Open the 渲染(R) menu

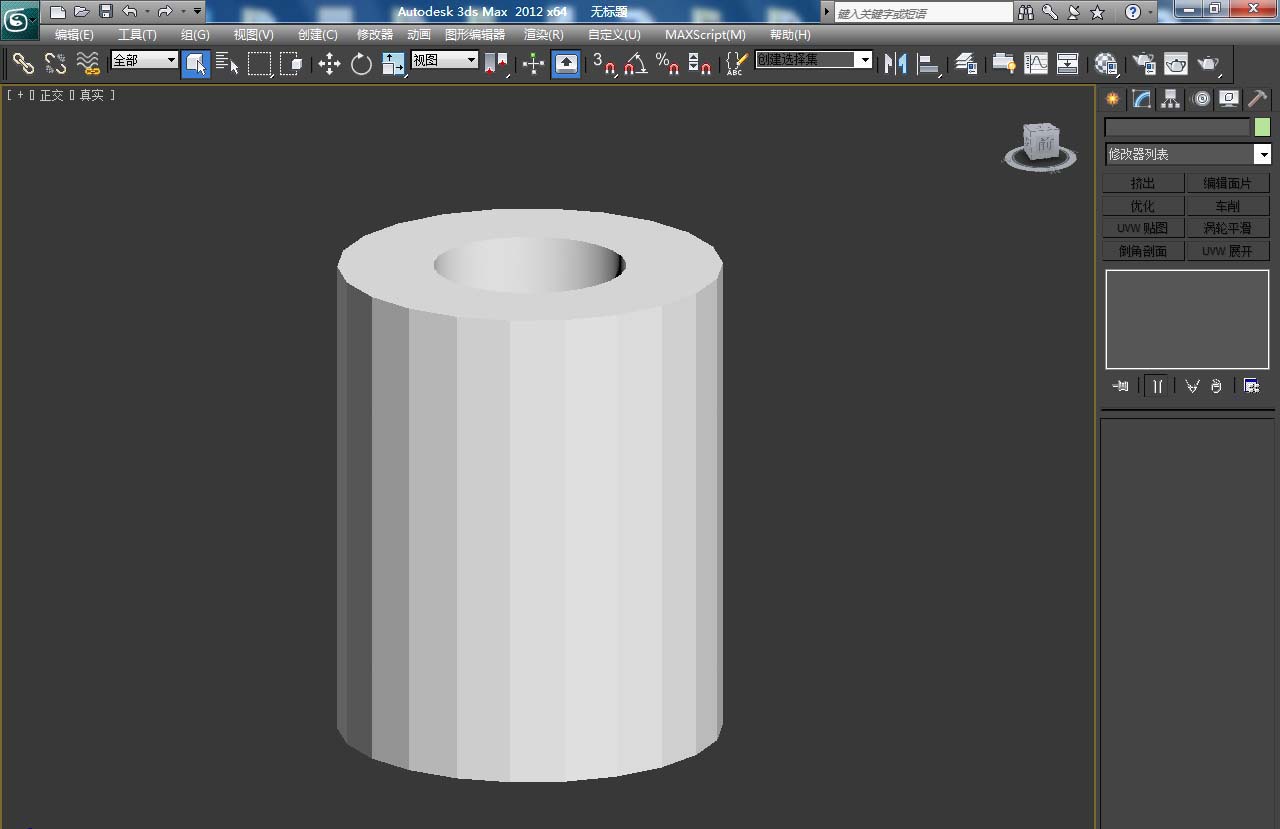[x=543, y=34]
